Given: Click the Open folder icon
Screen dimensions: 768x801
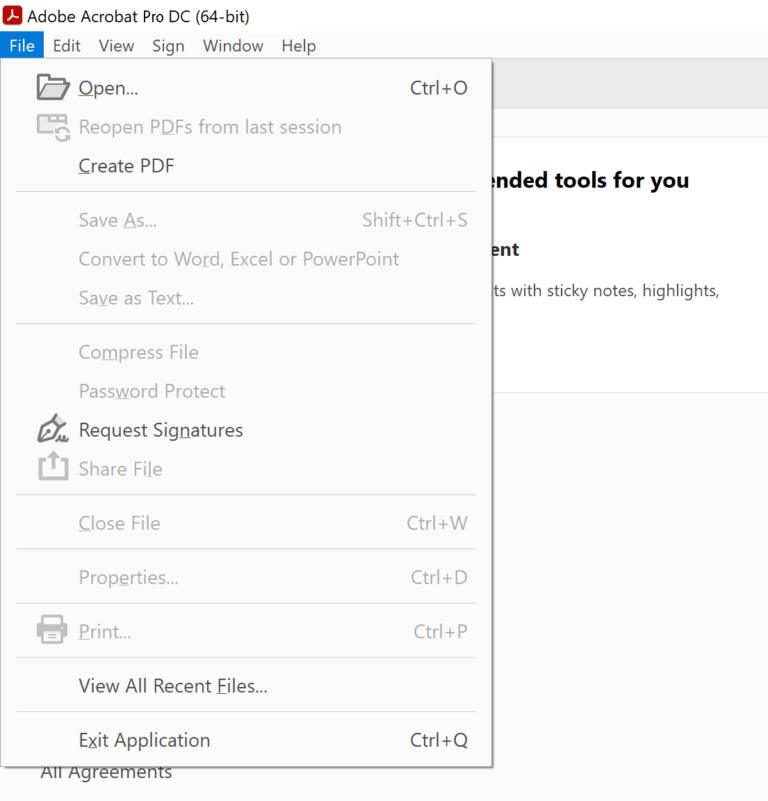Looking at the screenshot, I should pyautogui.click(x=52, y=88).
